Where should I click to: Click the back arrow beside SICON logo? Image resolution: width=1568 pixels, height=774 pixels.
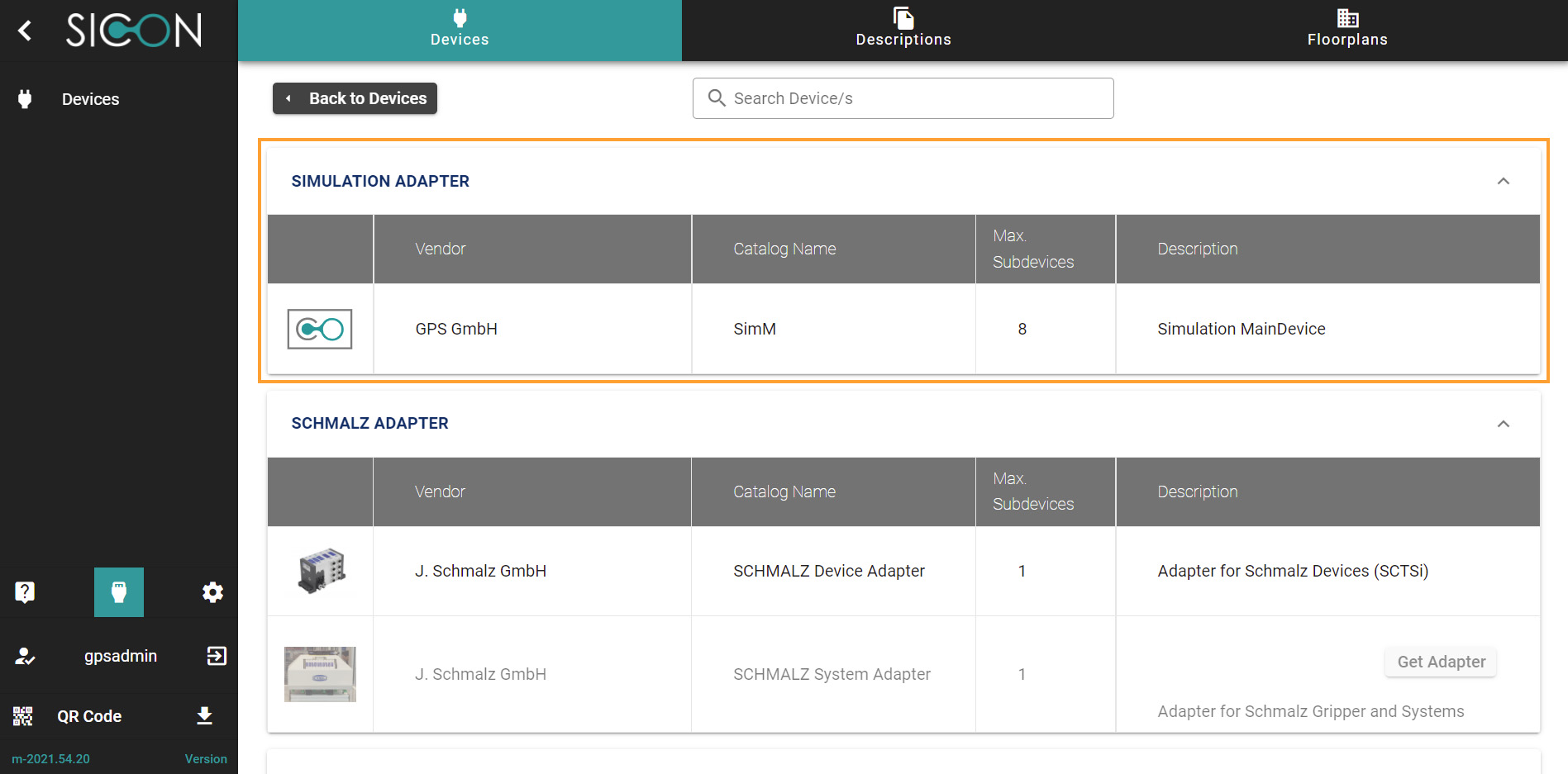[25, 31]
